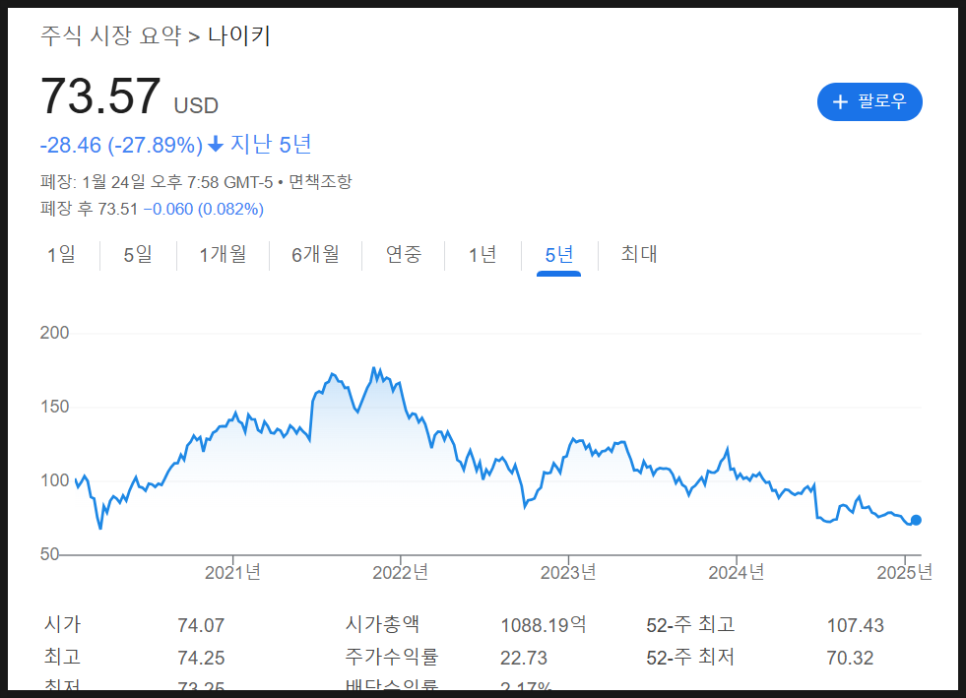Click the 2022년 axis label
The image size is (966, 698).
coord(400,572)
